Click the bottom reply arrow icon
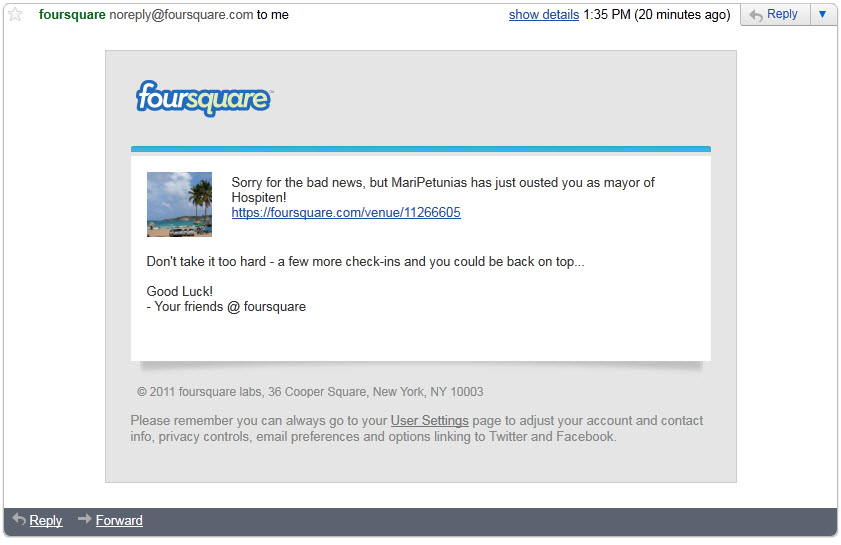 [19, 519]
